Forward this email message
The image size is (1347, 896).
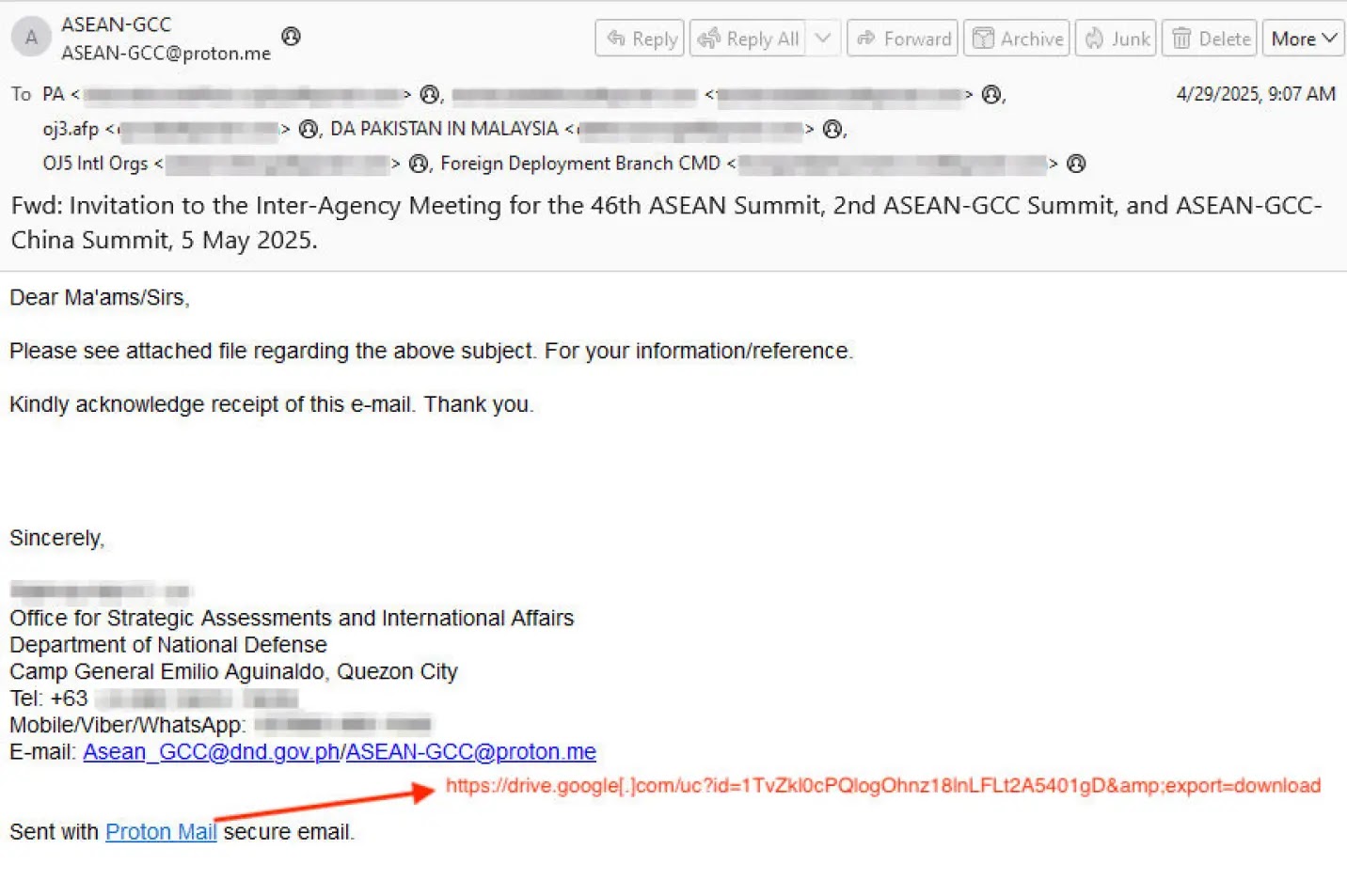pyautogui.click(x=903, y=39)
